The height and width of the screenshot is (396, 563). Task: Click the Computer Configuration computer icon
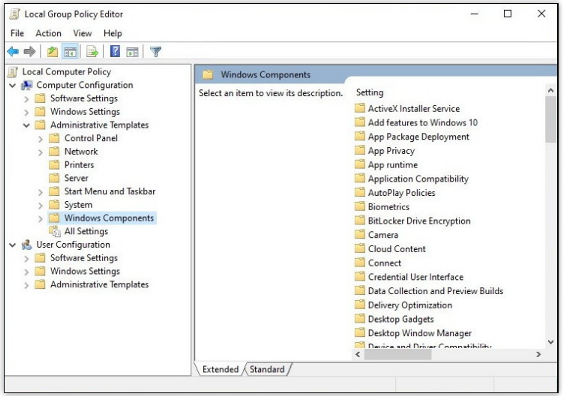pyautogui.click(x=27, y=85)
